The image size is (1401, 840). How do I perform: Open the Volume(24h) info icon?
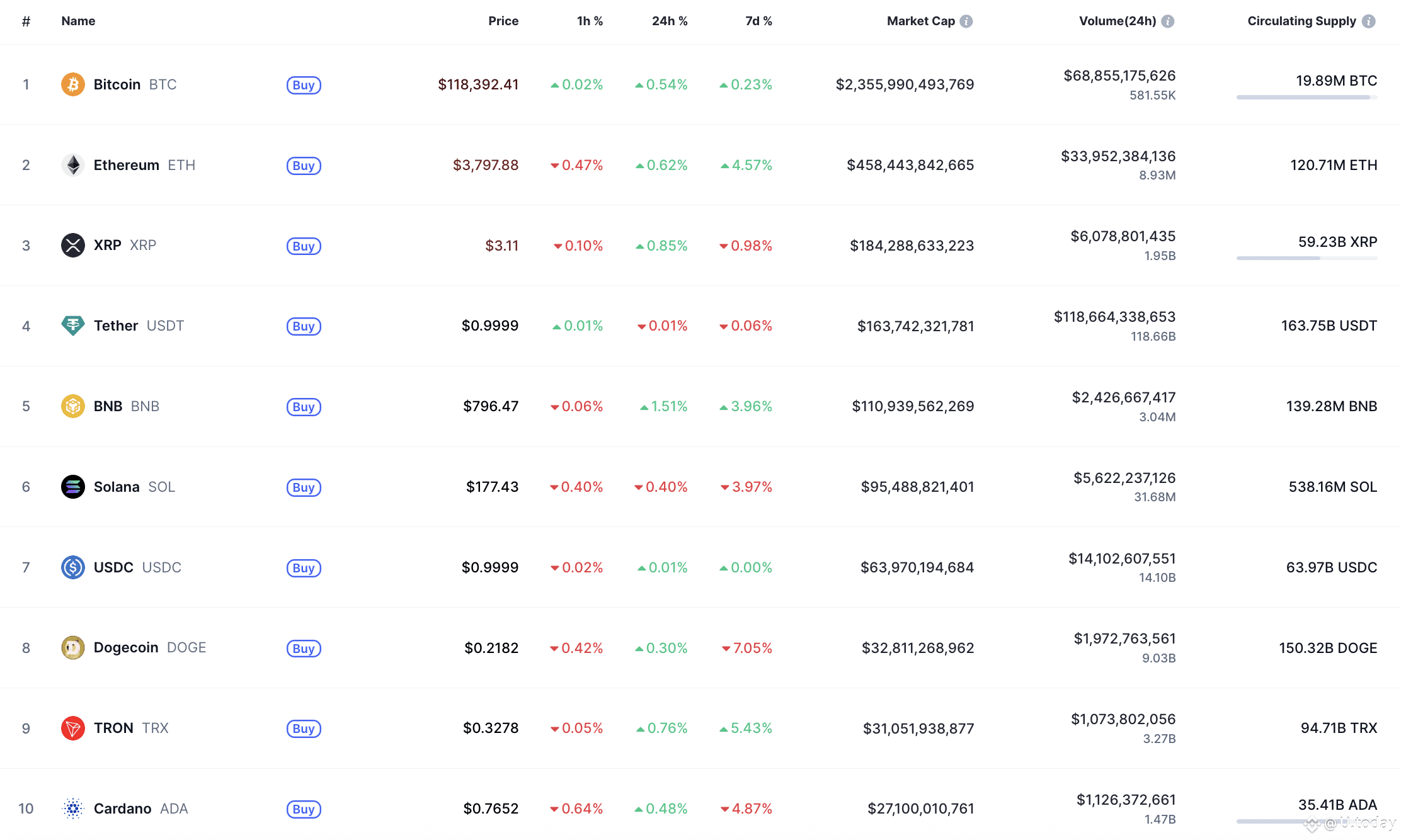click(1168, 21)
